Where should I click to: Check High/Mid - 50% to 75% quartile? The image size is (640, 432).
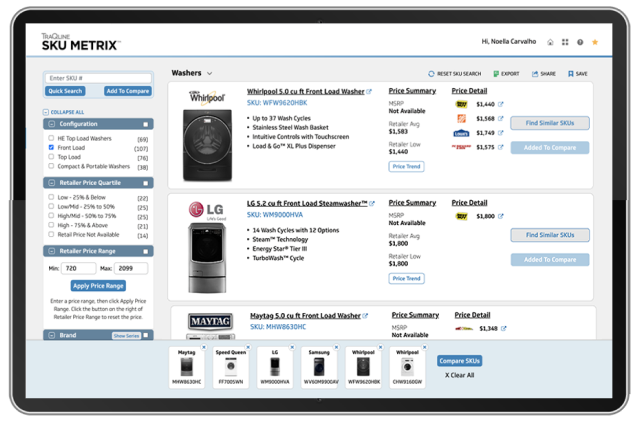(x=51, y=216)
